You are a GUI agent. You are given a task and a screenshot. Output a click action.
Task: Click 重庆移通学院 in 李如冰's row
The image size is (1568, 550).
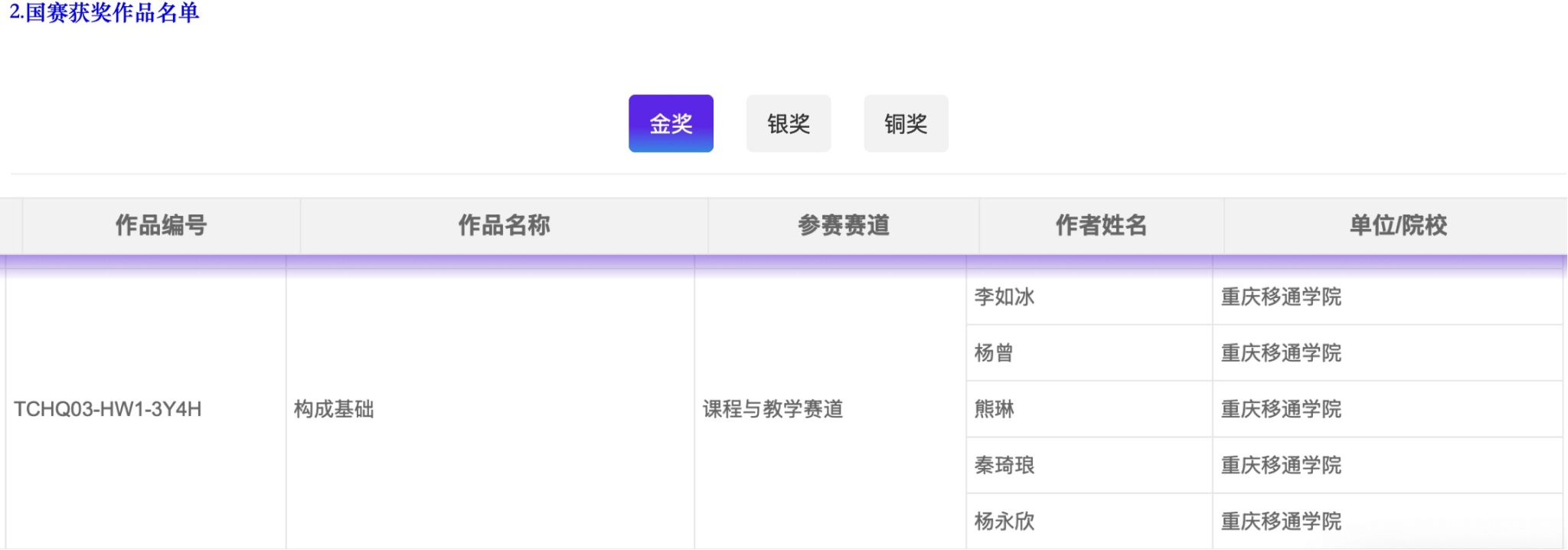pos(1281,296)
